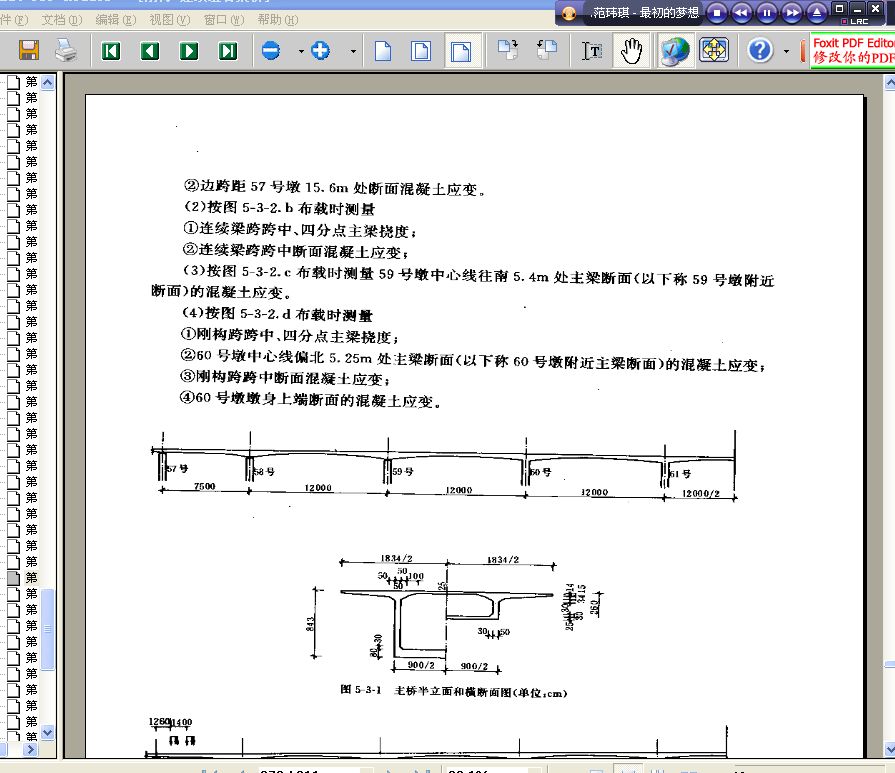The height and width of the screenshot is (773, 895).
Task: Click line ④60 号墩墩身上端断面的混凝土应变
Action: 311,400
